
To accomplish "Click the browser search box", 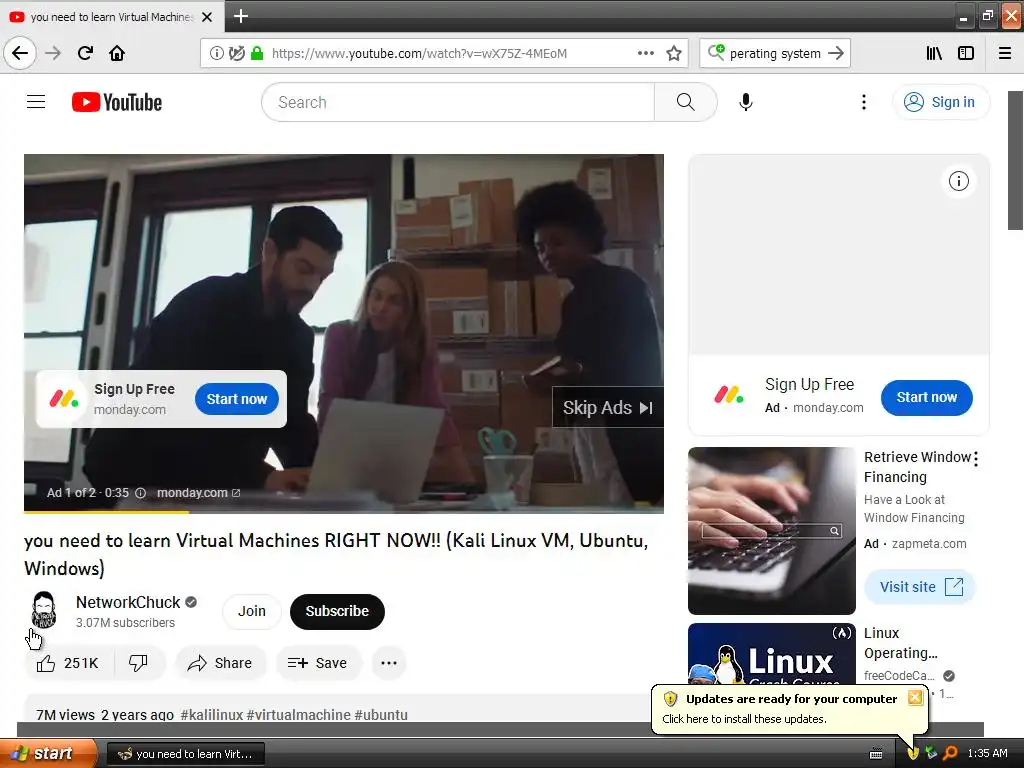I will pos(775,53).
